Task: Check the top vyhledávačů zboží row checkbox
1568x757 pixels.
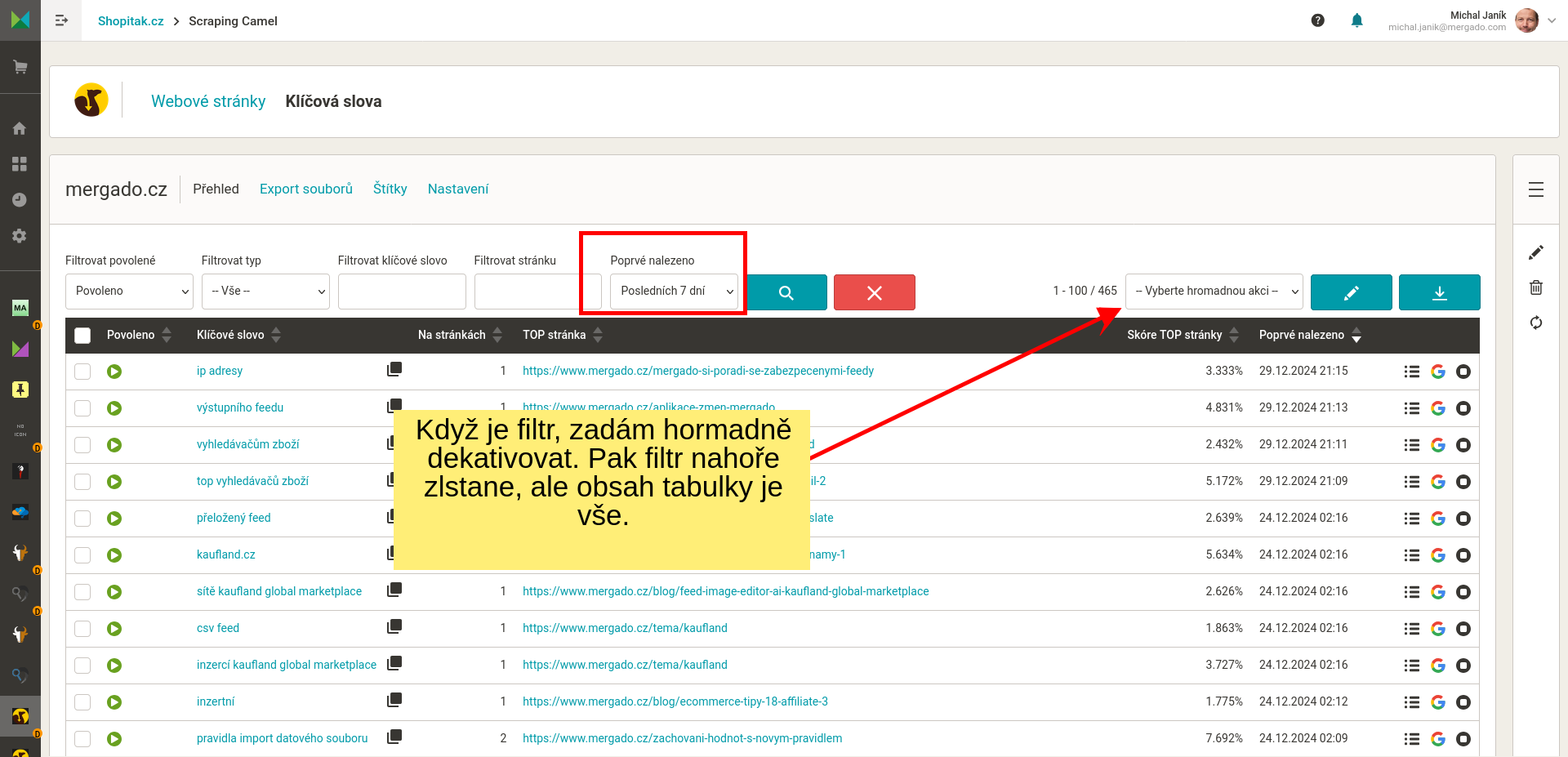Action: [x=82, y=482]
